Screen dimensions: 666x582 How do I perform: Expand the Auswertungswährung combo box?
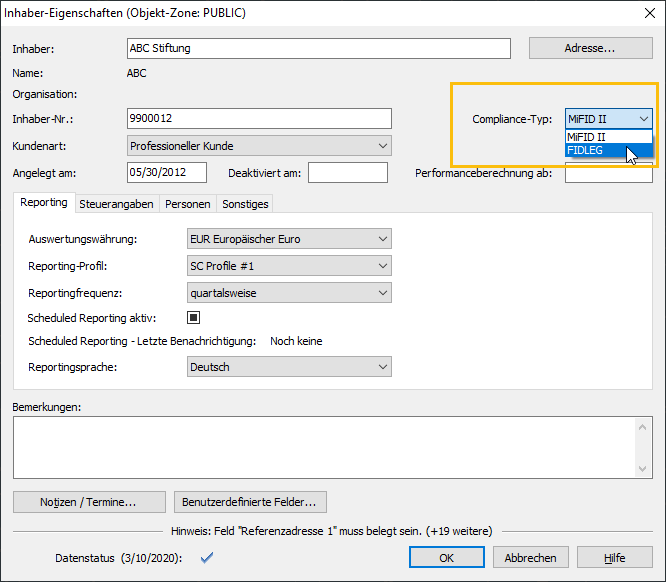pos(289,239)
